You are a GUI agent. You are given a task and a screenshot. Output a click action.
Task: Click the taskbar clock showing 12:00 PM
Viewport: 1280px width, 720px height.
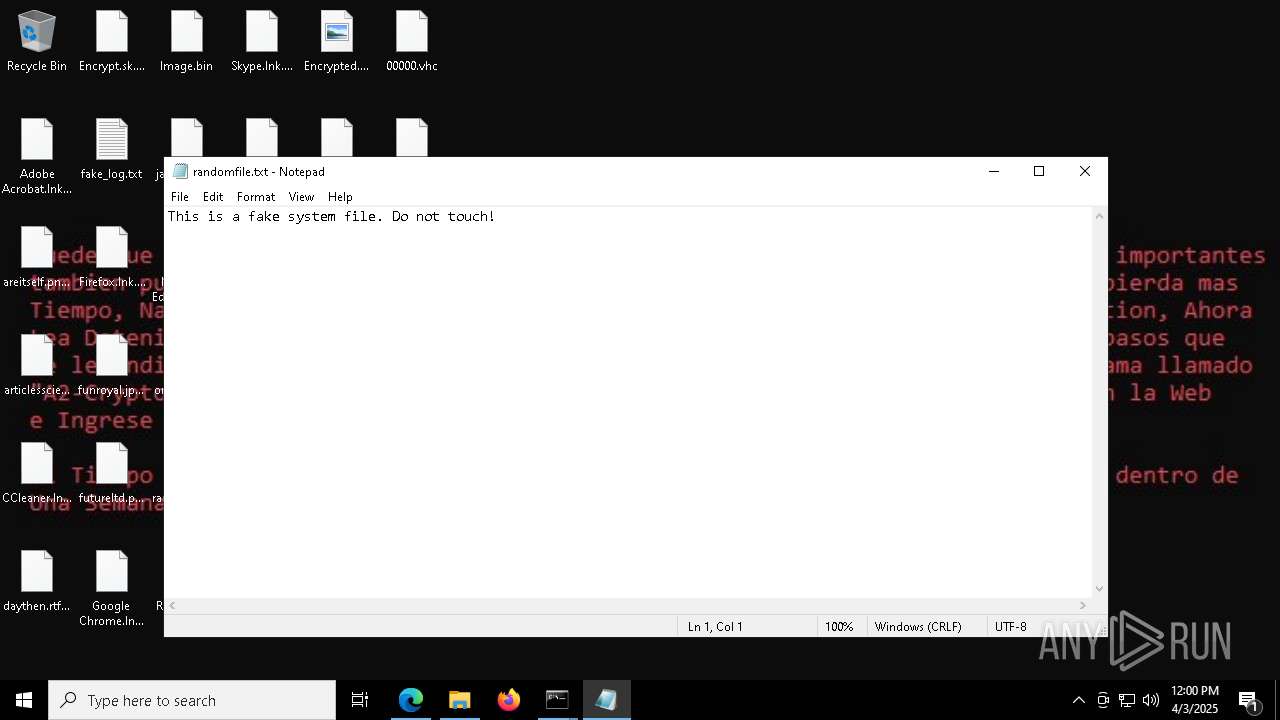coord(1195,700)
